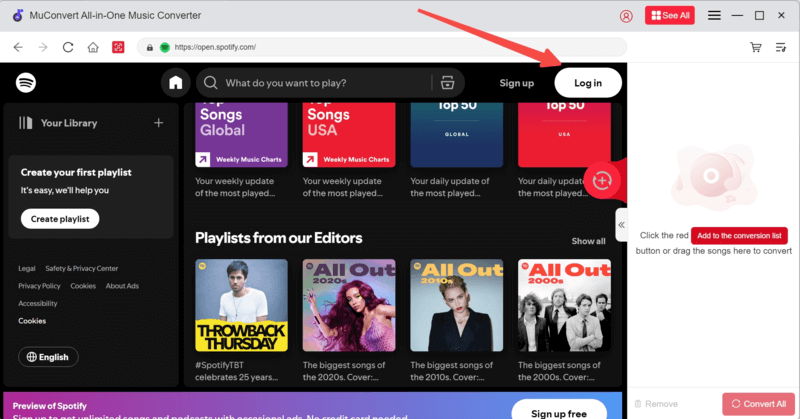Open the Browse icon in search bar

[447, 83]
